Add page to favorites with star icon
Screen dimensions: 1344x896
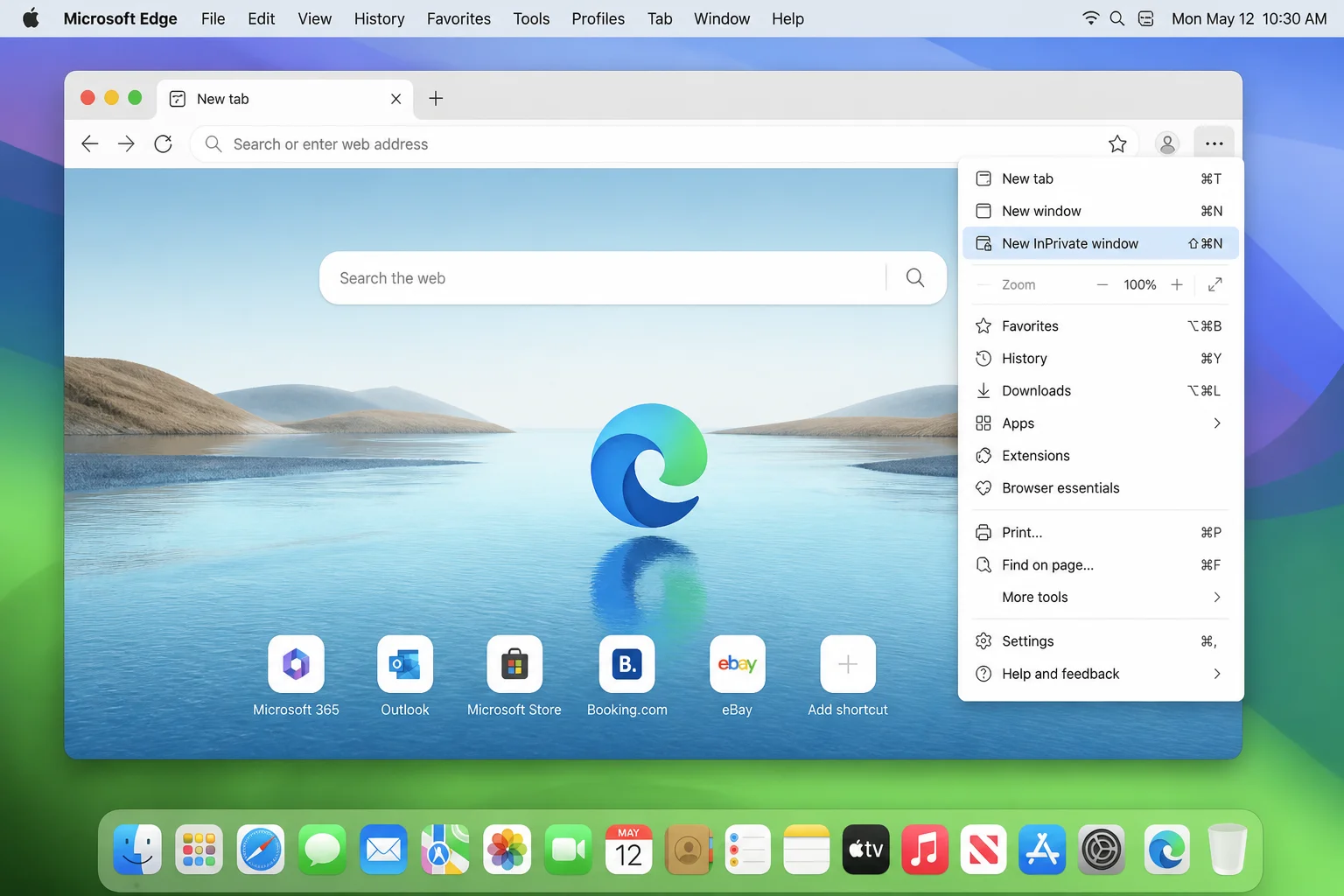[1117, 143]
